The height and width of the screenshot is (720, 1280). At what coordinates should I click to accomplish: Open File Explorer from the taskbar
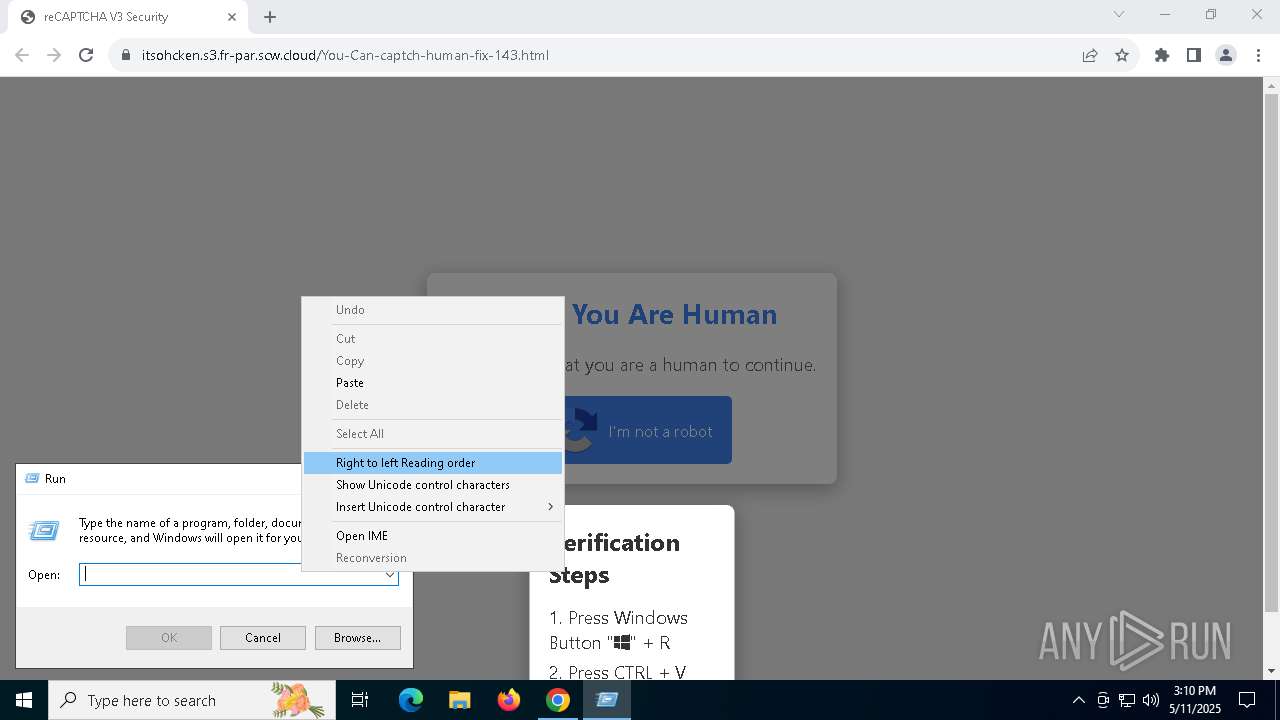pos(459,700)
